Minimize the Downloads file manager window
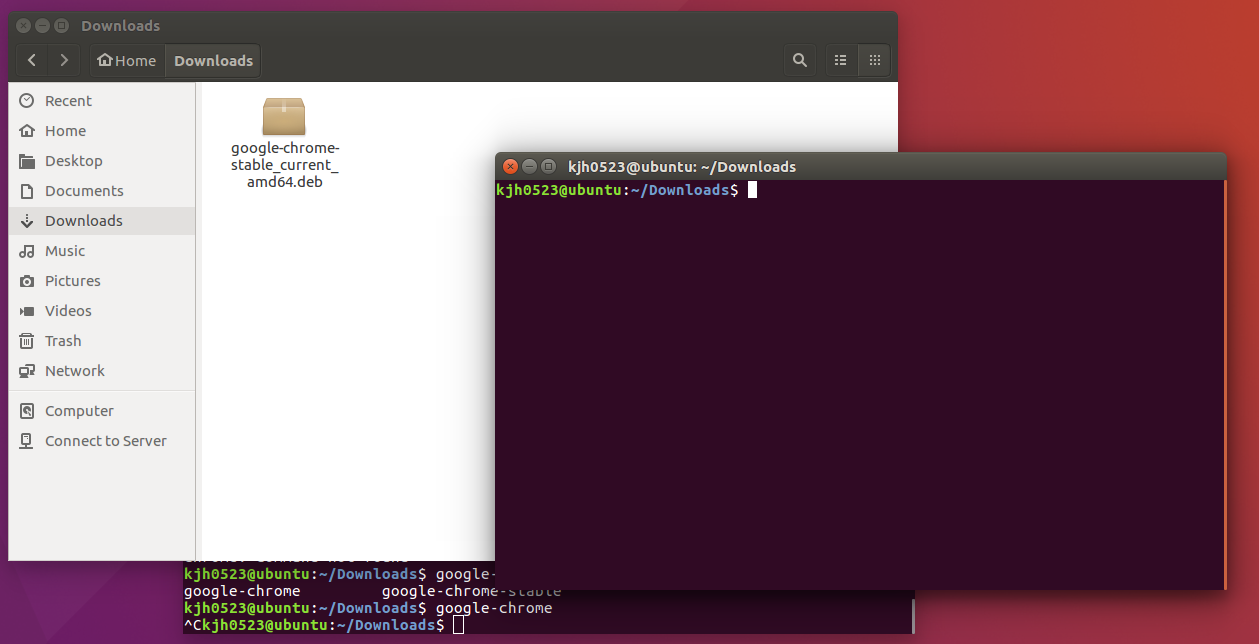 point(43,25)
